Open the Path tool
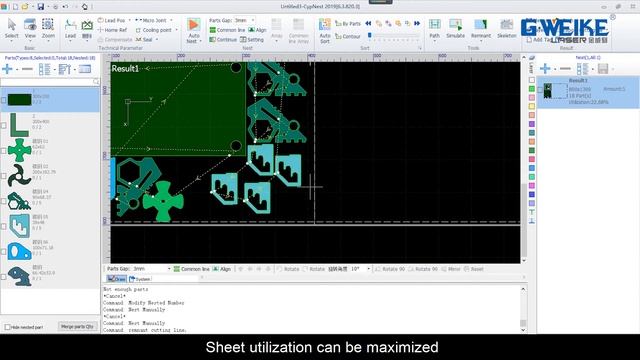This screenshot has height=360, width=640. tap(435, 28)
